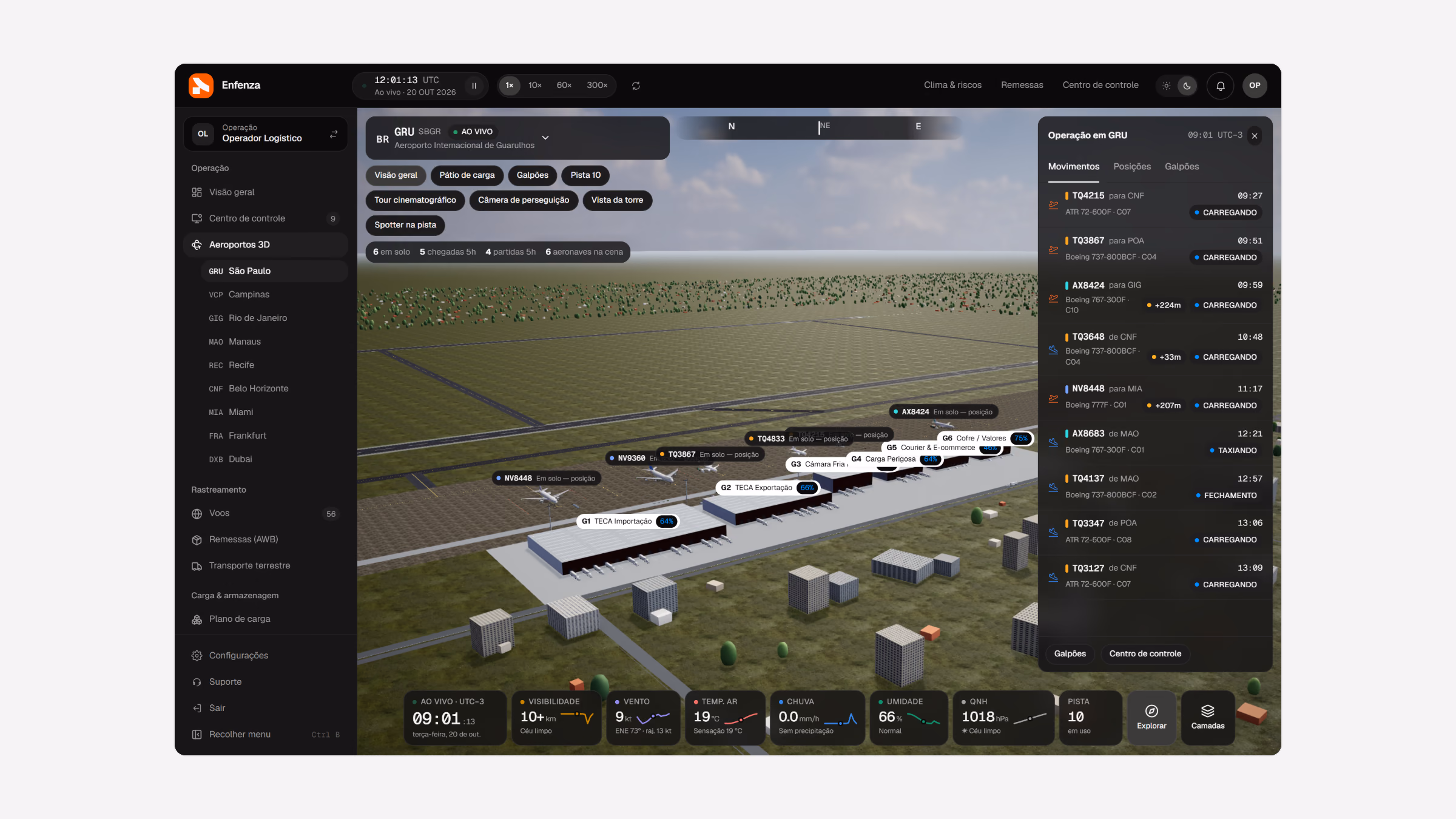This screenshot has height=819, width=1456.
Task: Open Plano de carga in sidebar
Action: 266,619
